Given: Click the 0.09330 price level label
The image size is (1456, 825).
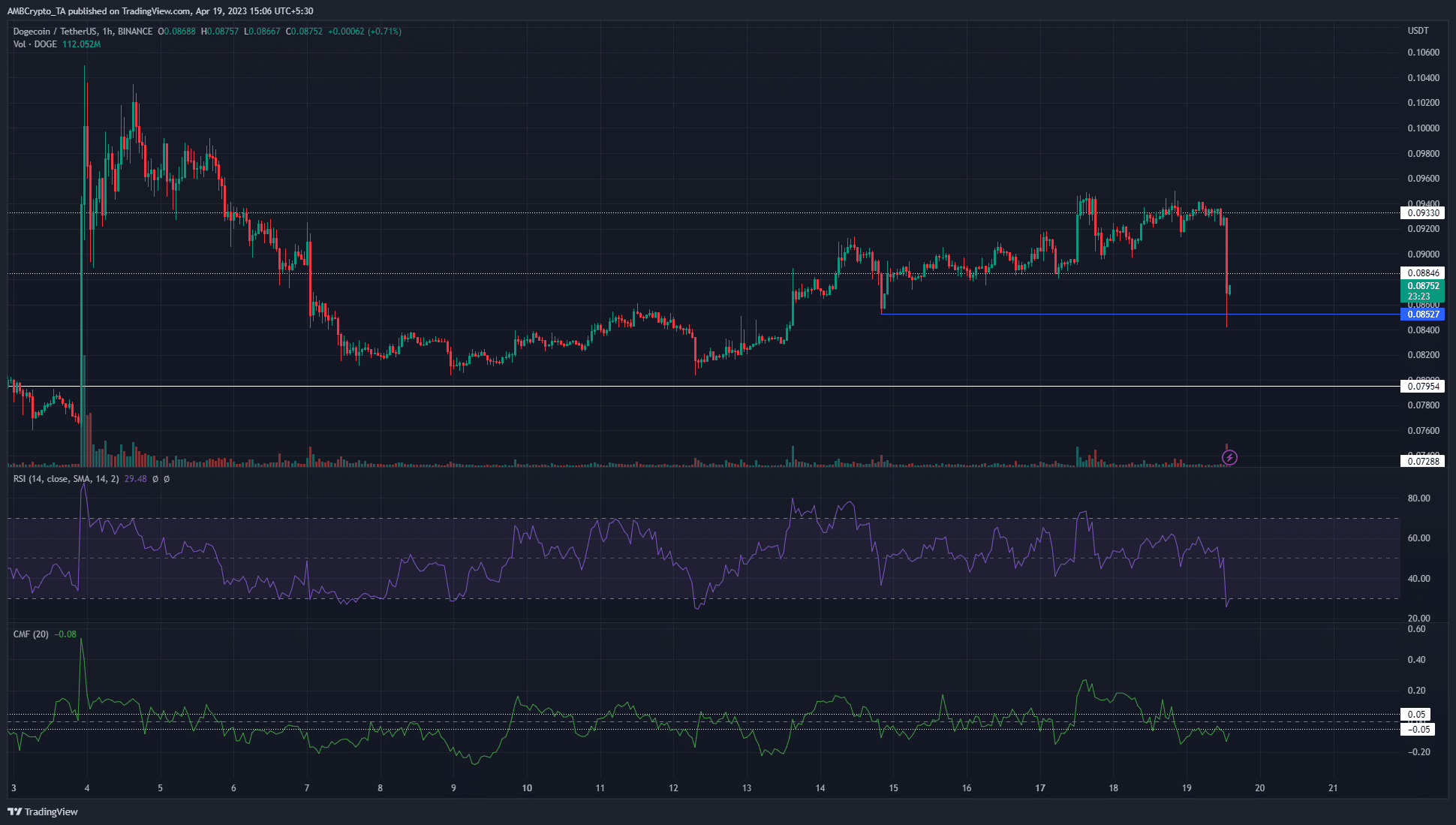Looking at the screenshot, I should pyautogui.click(x=1423, y=213).
